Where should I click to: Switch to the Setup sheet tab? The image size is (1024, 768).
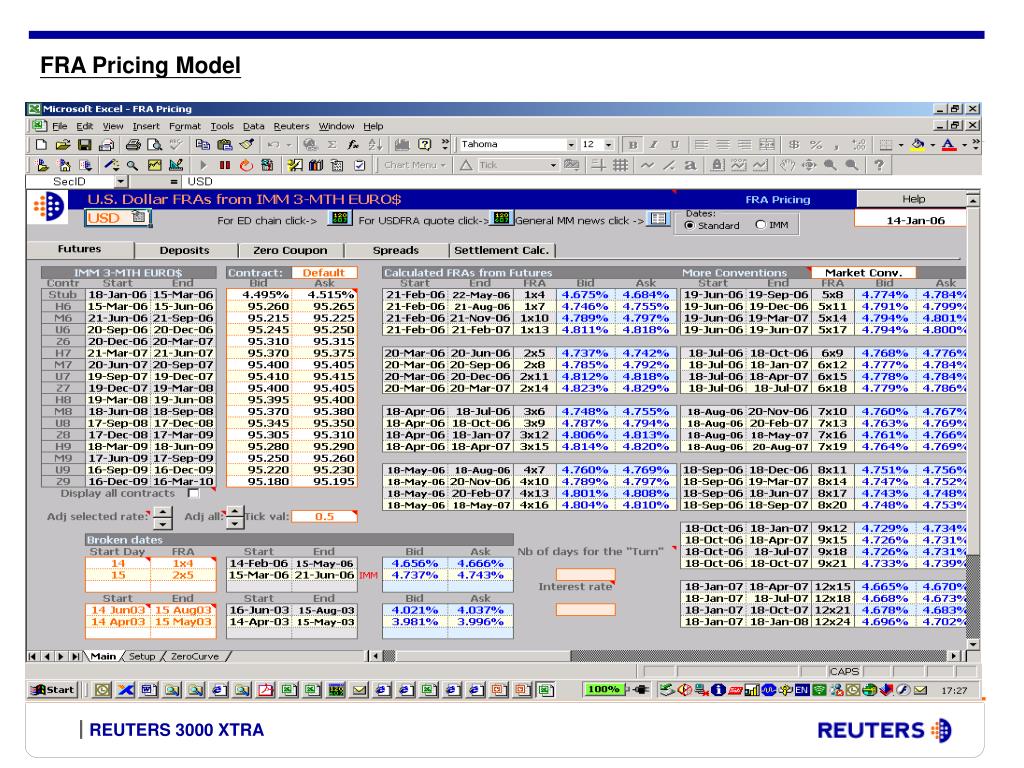(x=142, y=656)
